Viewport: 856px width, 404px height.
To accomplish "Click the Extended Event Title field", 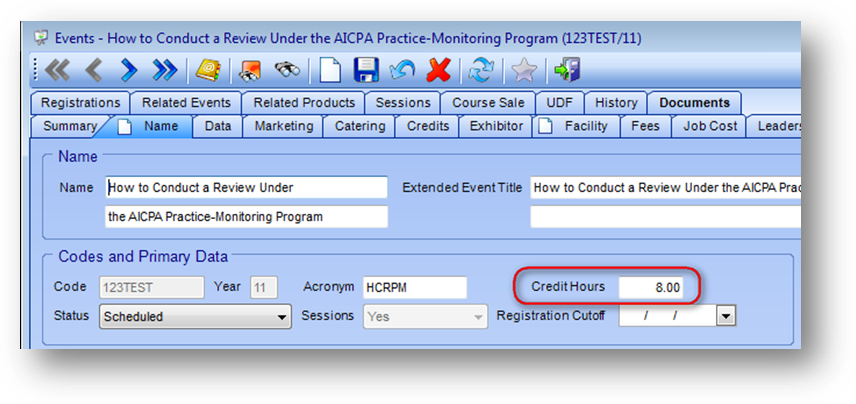I will tap(665, 187).
